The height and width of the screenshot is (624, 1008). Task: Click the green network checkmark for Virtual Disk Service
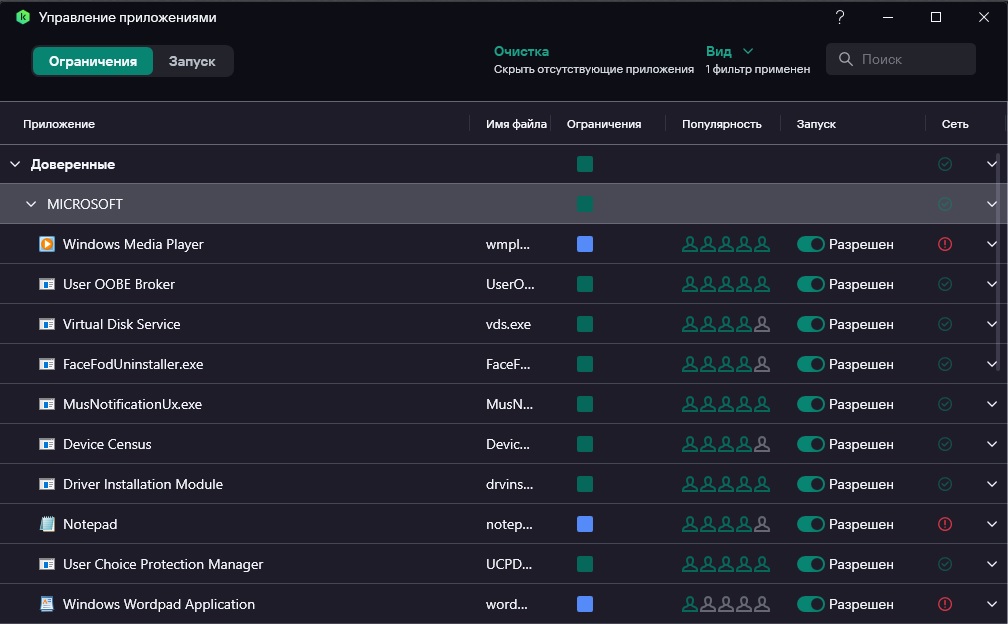[x=945, y=324]
